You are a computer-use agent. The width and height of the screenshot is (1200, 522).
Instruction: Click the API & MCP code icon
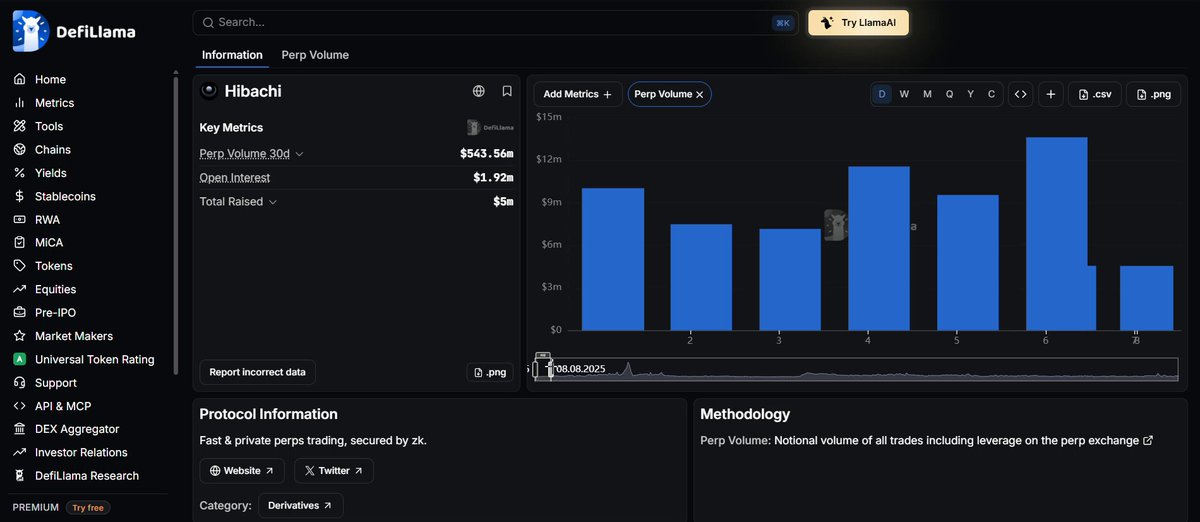pos(19,406)
